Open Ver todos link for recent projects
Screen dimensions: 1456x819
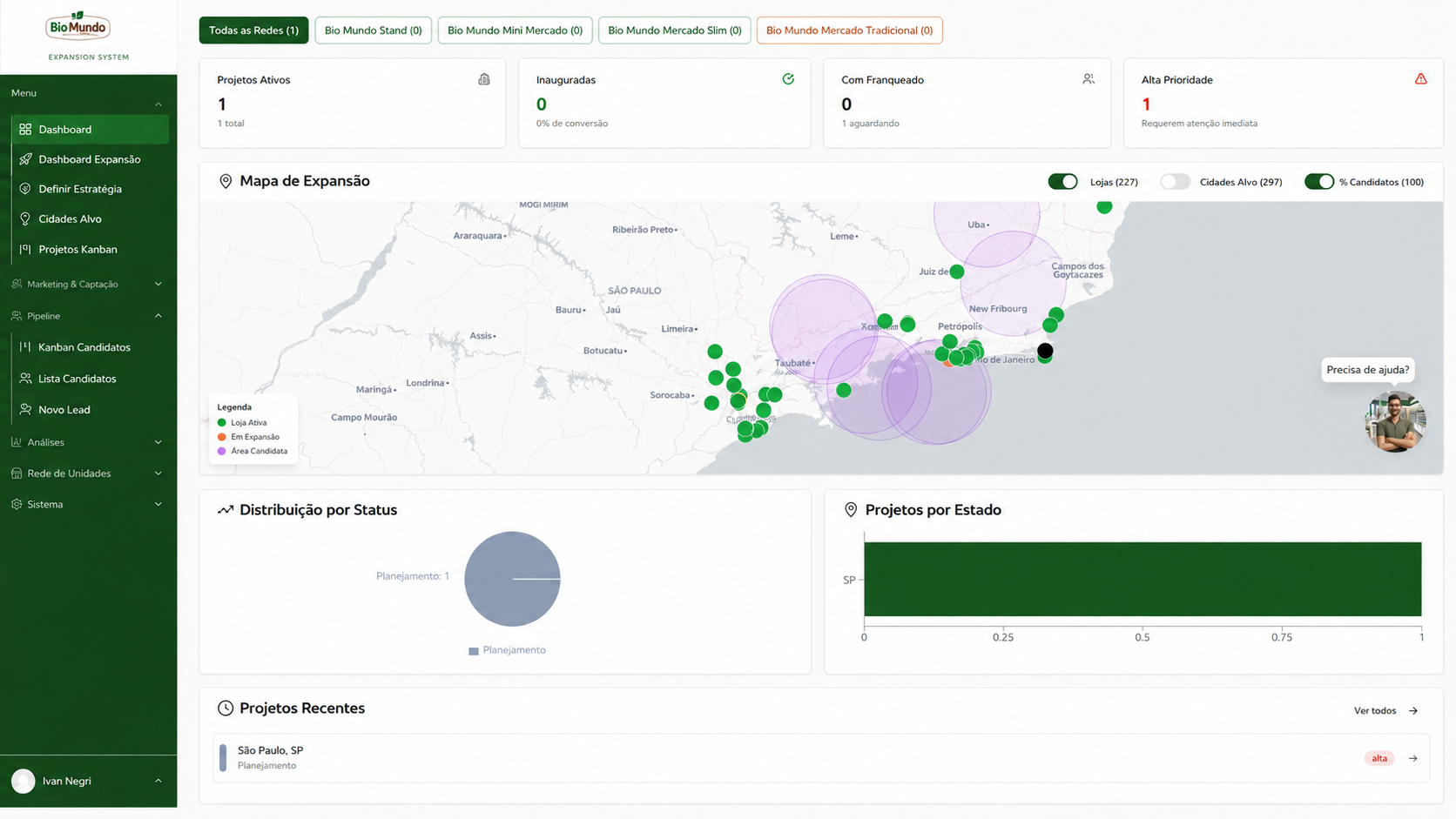(1385, 711)
